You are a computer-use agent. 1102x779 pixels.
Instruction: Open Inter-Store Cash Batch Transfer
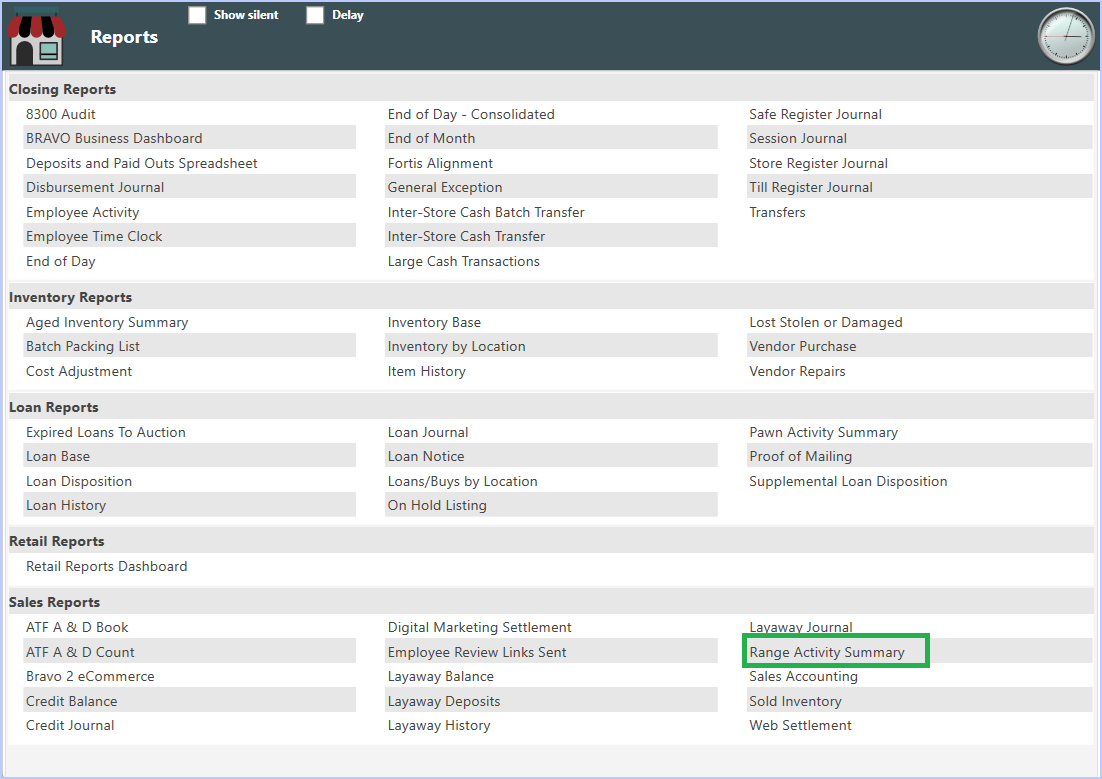(x=486, y=212)
